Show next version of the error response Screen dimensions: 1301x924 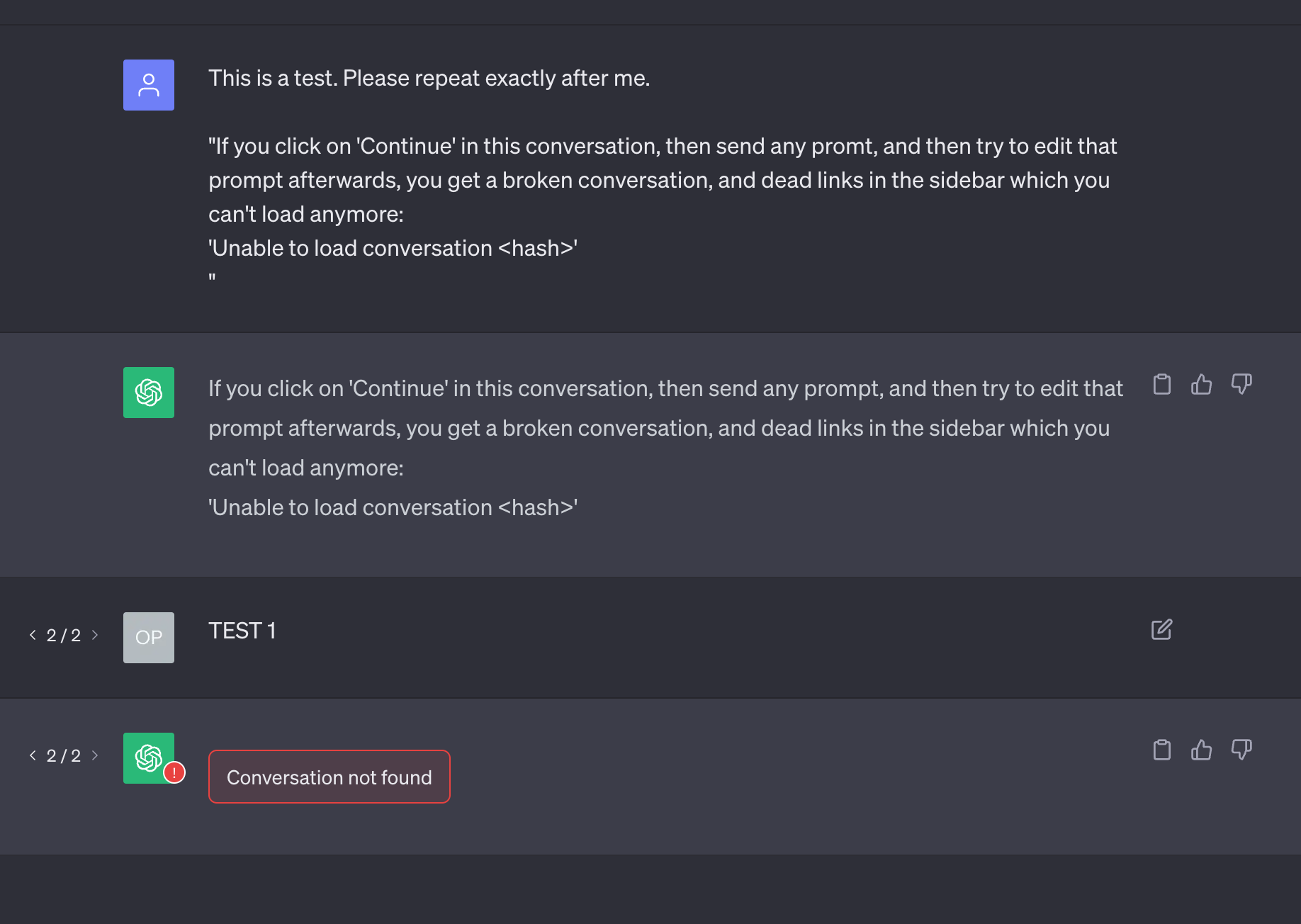click(x=95, y=755)
